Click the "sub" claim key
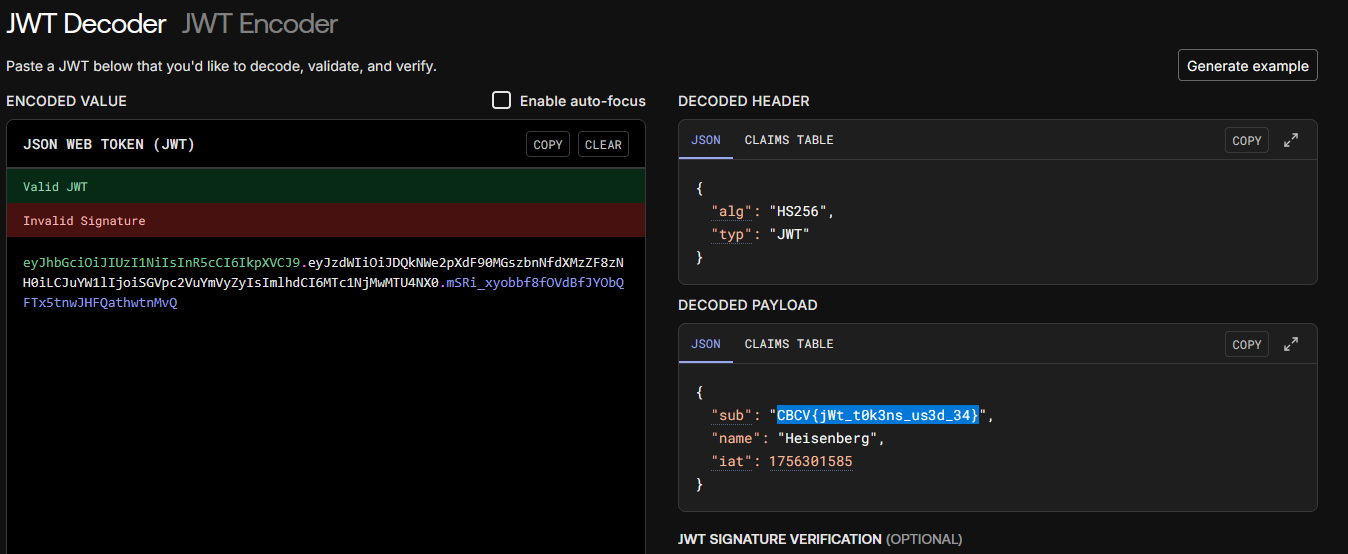The image size is (1348, 554). 731,415
